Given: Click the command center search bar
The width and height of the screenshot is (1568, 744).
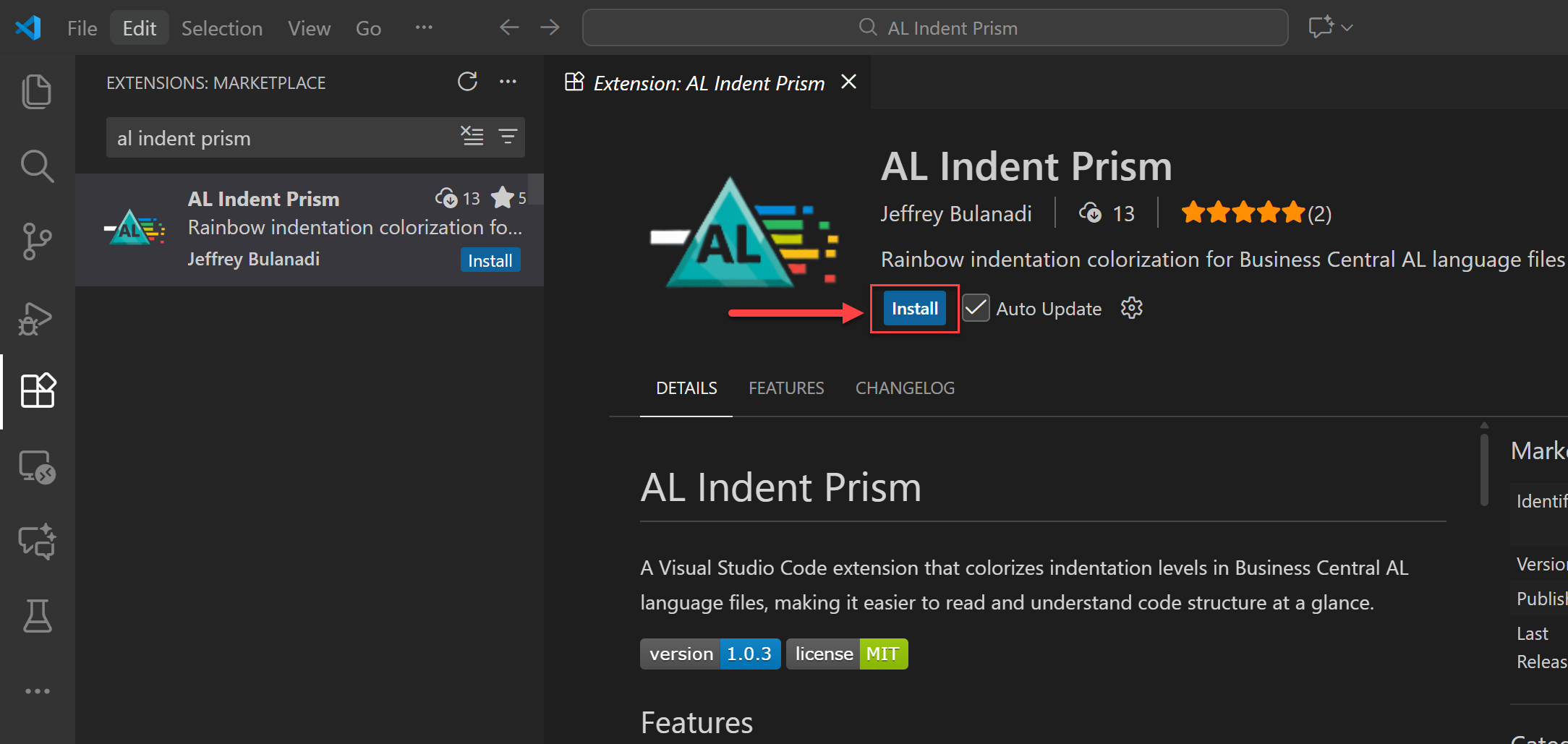Looking at the screenshot, I should coord(935,27).
